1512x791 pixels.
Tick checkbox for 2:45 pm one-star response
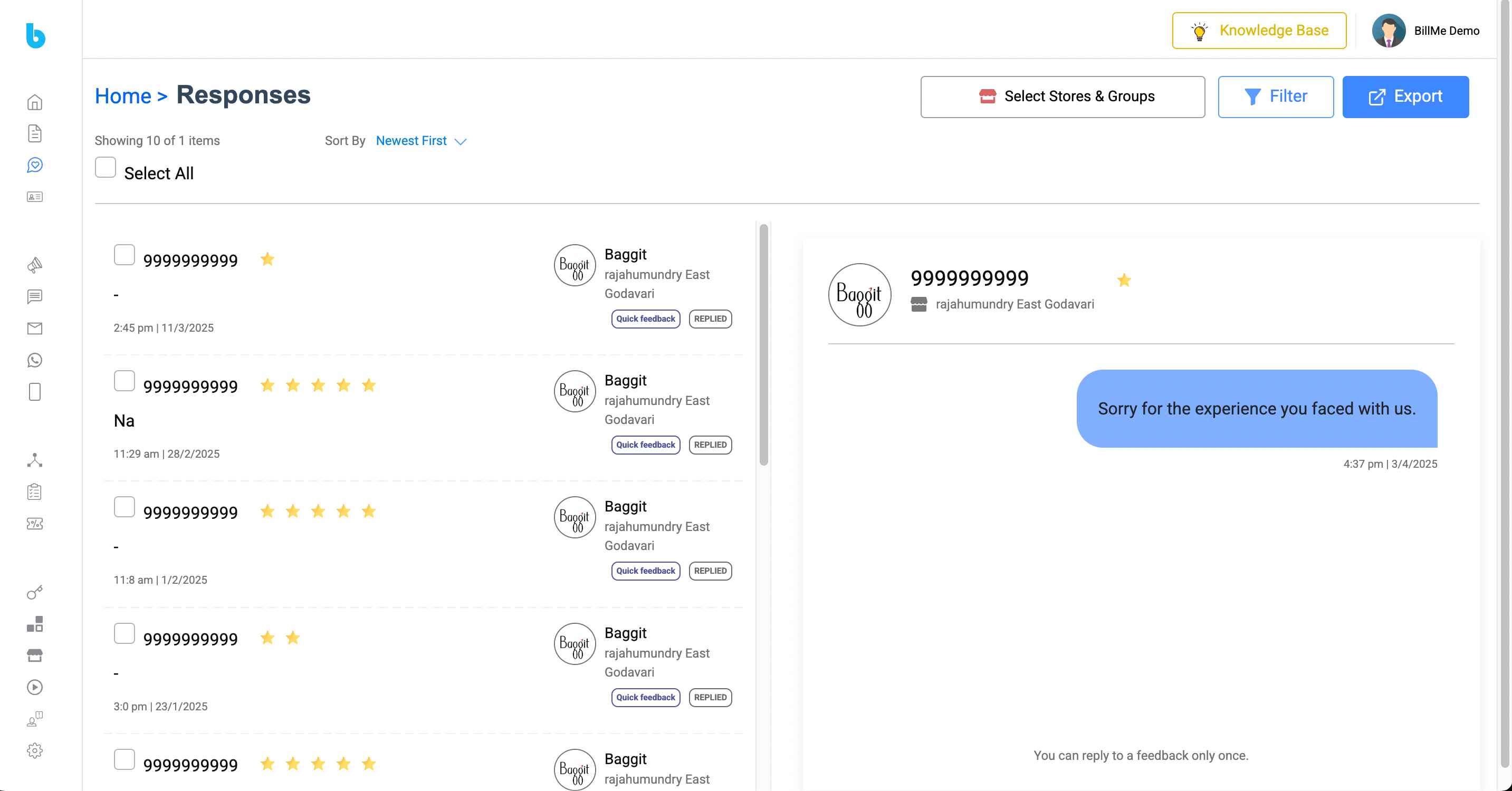[124, 255]
